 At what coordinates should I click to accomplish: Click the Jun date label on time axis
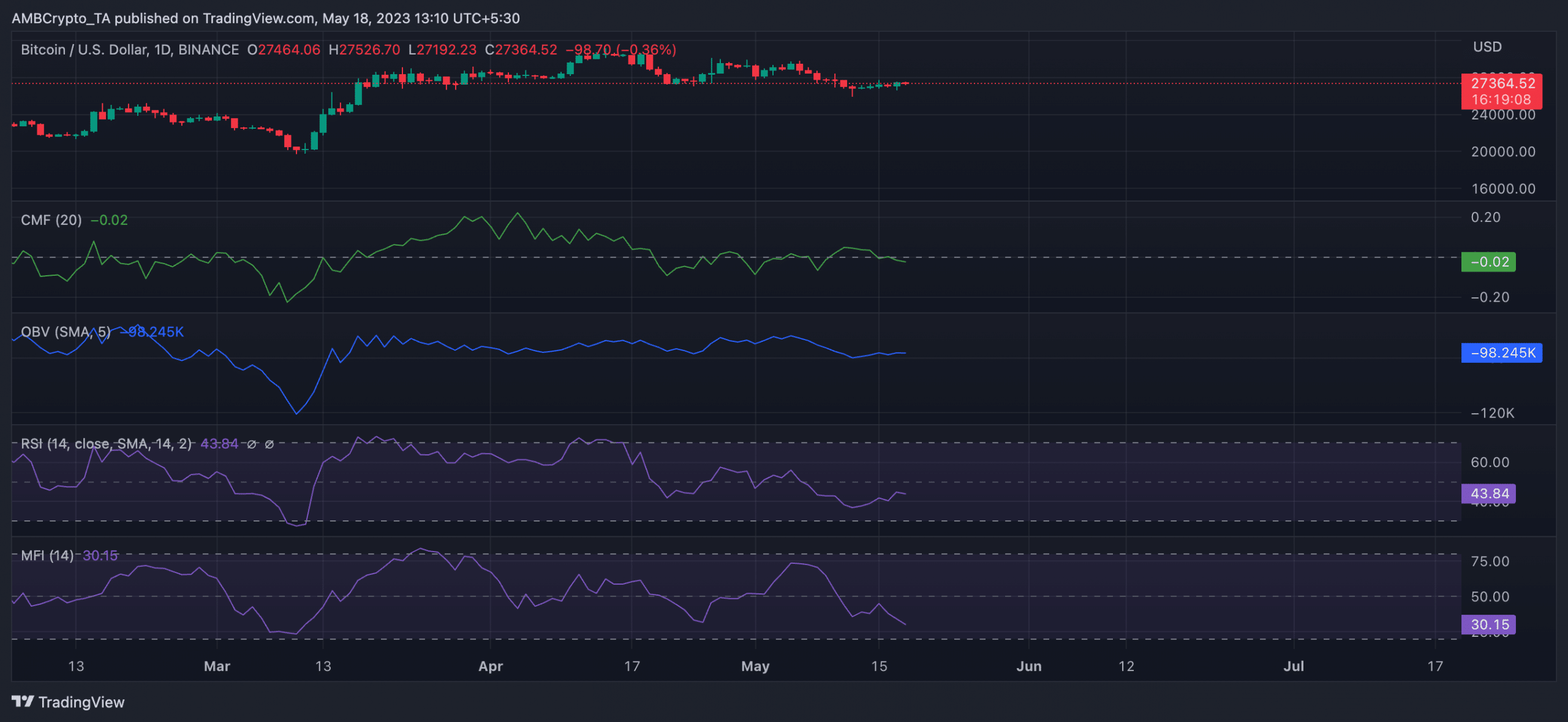pos(1029,666)
